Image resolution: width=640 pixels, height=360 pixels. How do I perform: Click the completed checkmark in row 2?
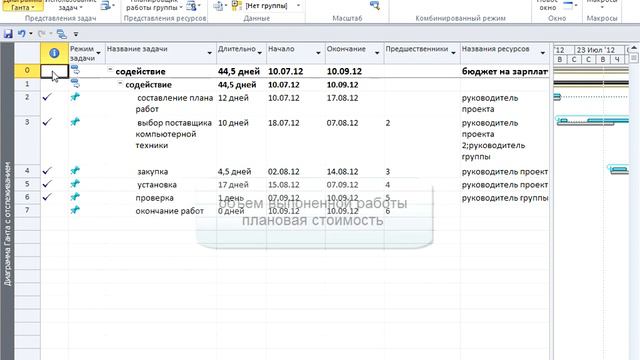(x=47, y=97)
